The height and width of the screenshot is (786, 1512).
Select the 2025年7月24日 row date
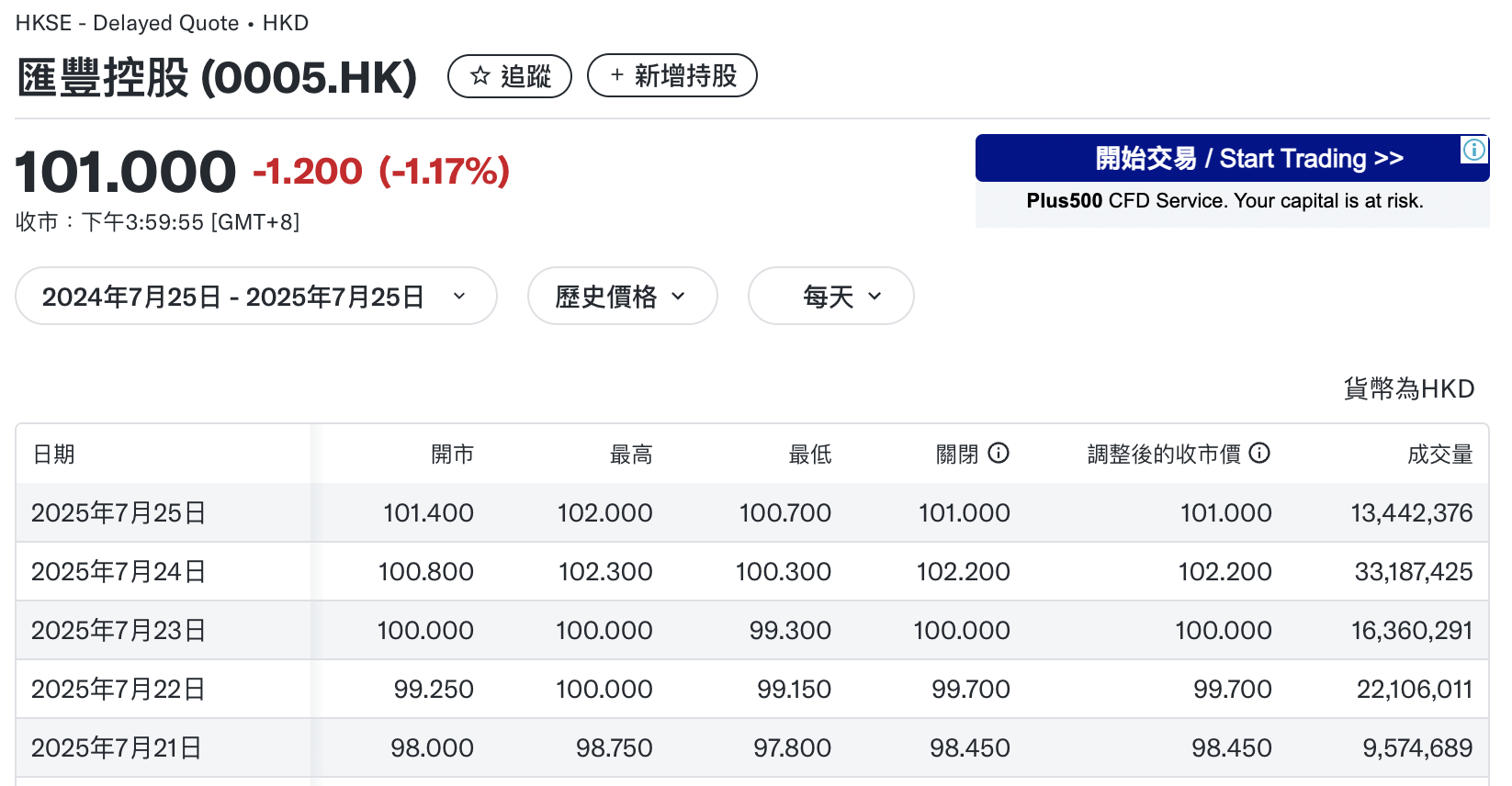(118, 572)
